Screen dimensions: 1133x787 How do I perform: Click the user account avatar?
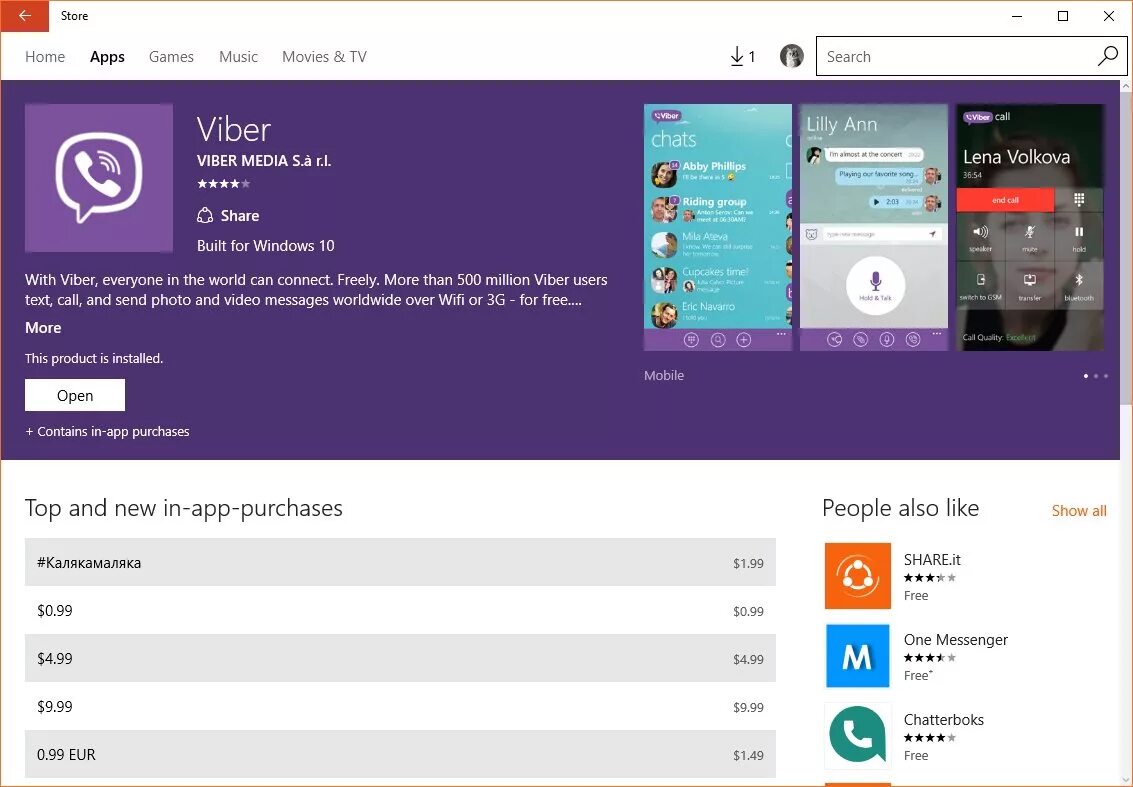coord(791,56)
